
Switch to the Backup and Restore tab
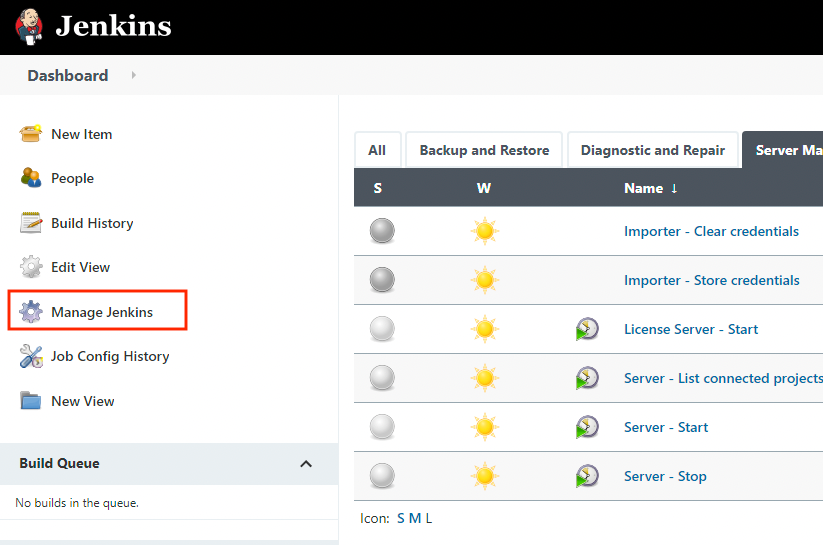tap(484, 150)
